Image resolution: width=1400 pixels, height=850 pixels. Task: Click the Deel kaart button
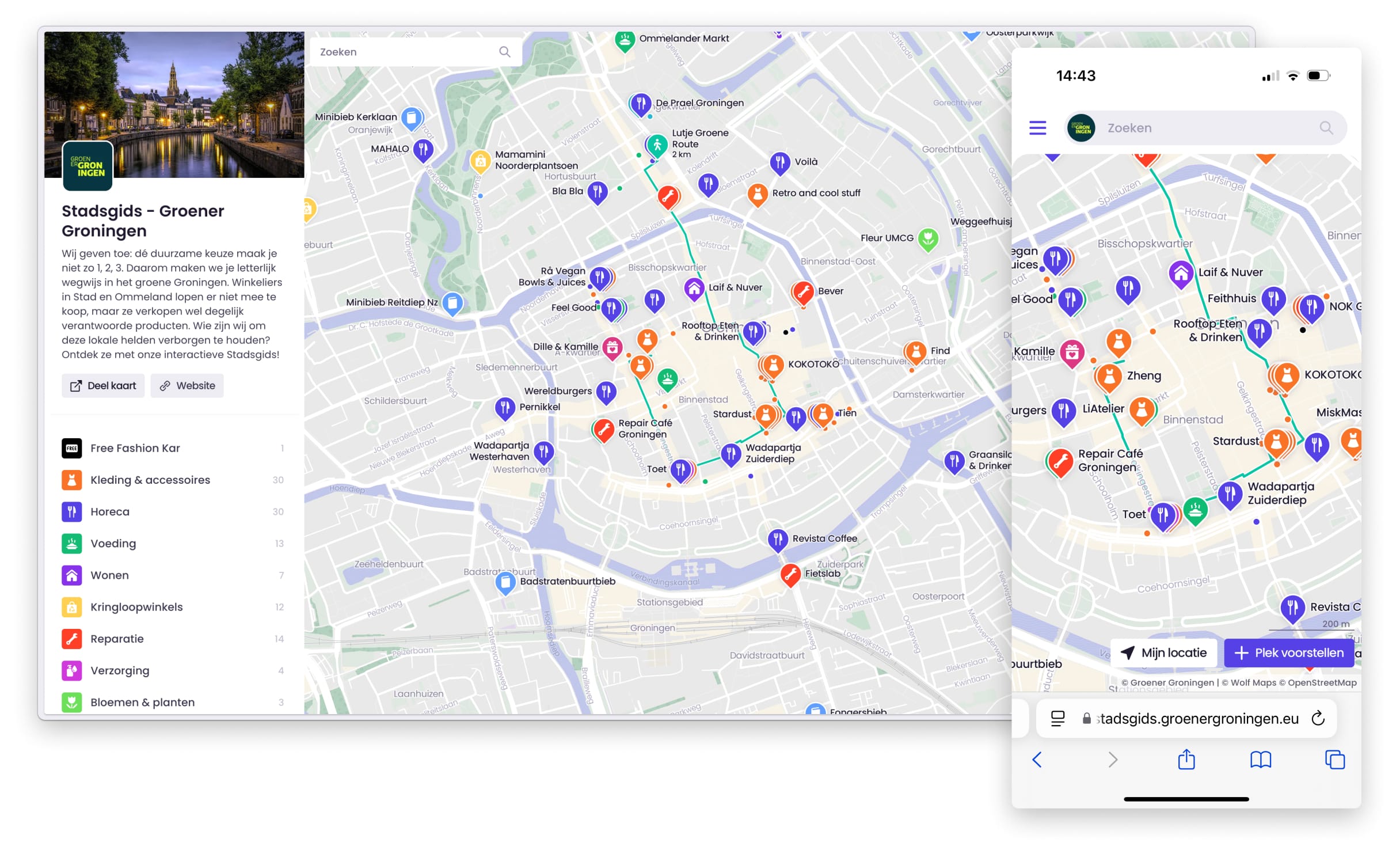103,386
